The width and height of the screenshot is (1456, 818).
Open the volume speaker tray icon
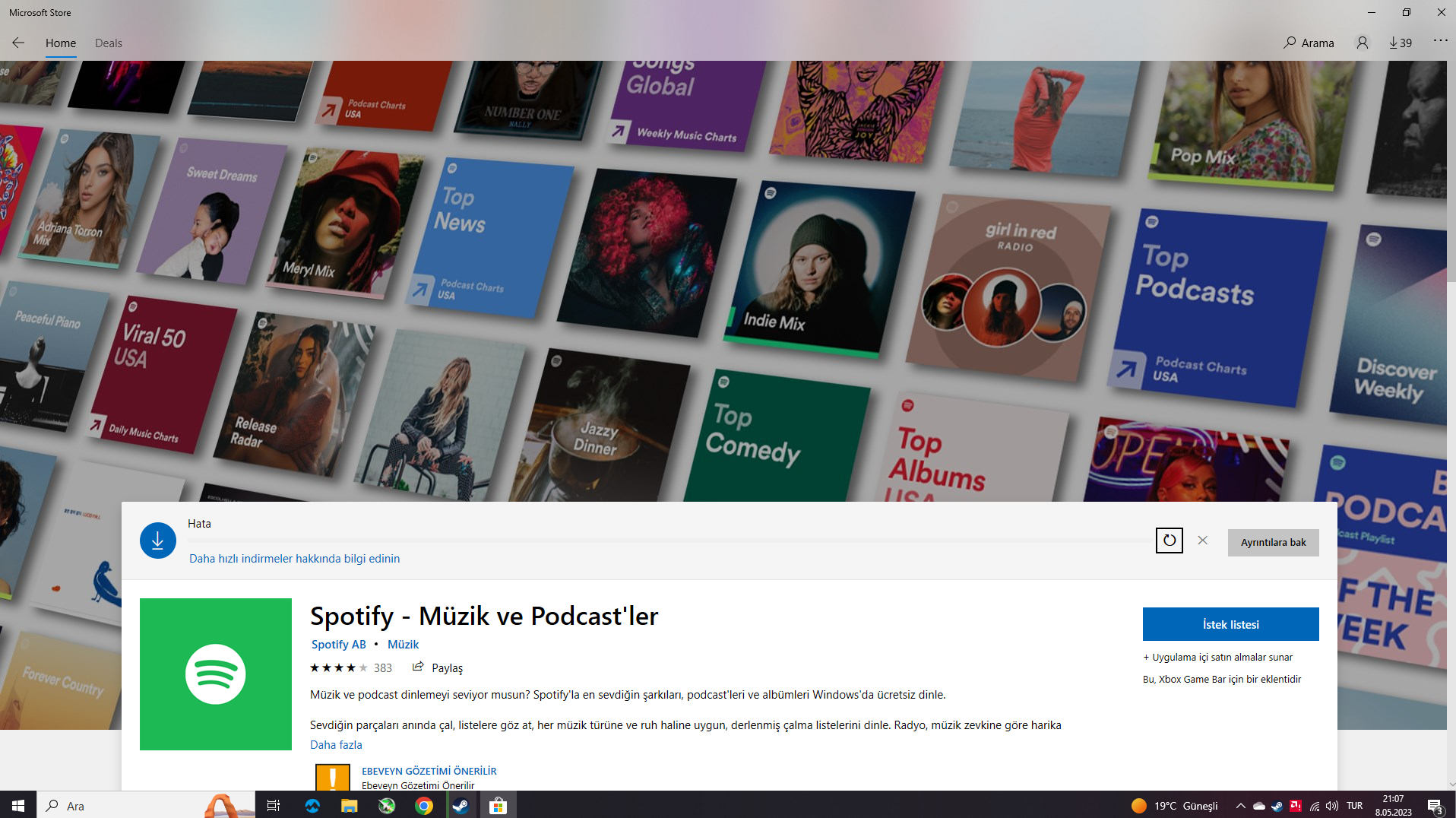1332,806
